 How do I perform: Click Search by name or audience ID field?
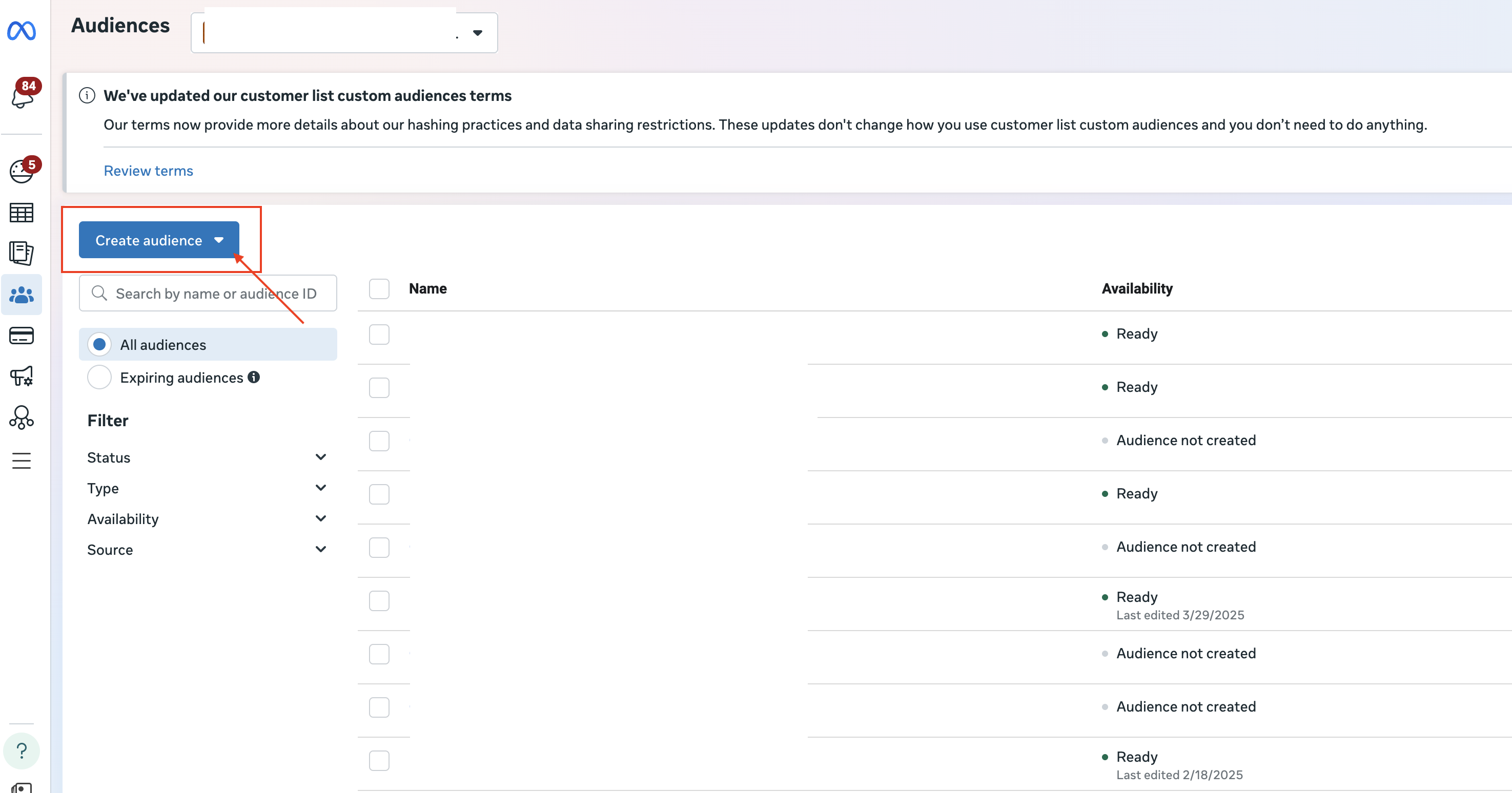[x=208, y=293]
